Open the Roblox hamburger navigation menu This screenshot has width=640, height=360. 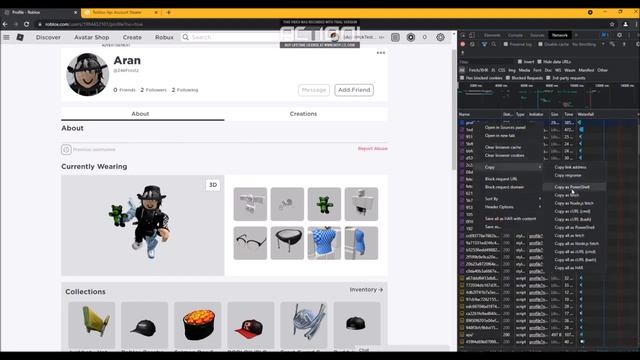pyautogui.click(x=6, y=37)
